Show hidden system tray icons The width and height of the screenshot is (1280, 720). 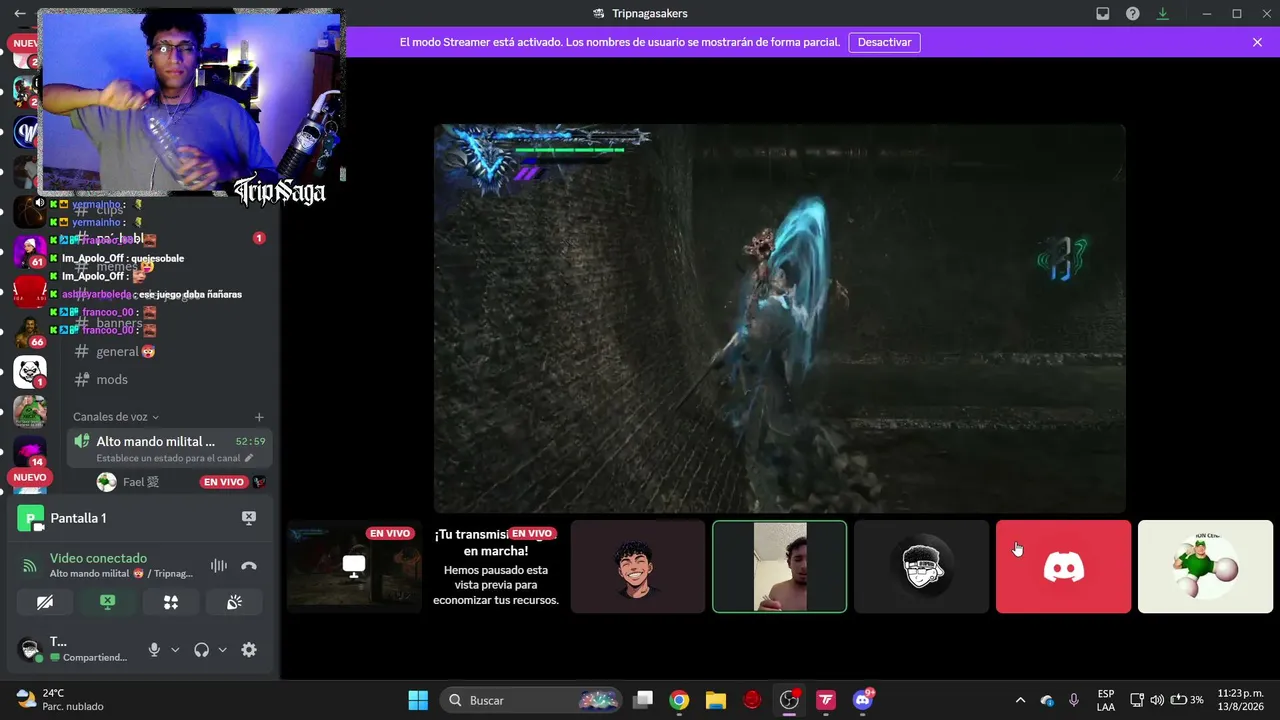(1020, 700)
